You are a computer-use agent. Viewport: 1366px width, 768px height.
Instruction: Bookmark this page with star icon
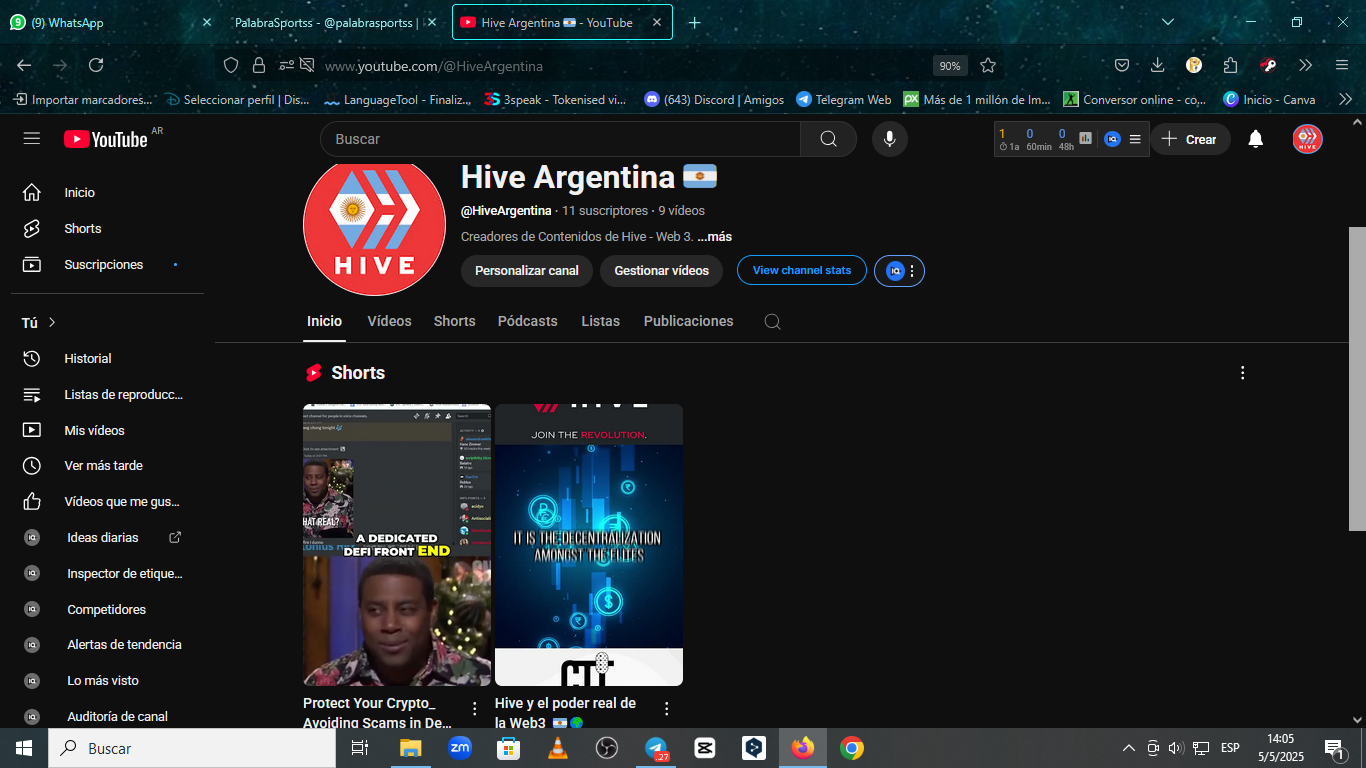pyautogui.click(x=988, y=65)
